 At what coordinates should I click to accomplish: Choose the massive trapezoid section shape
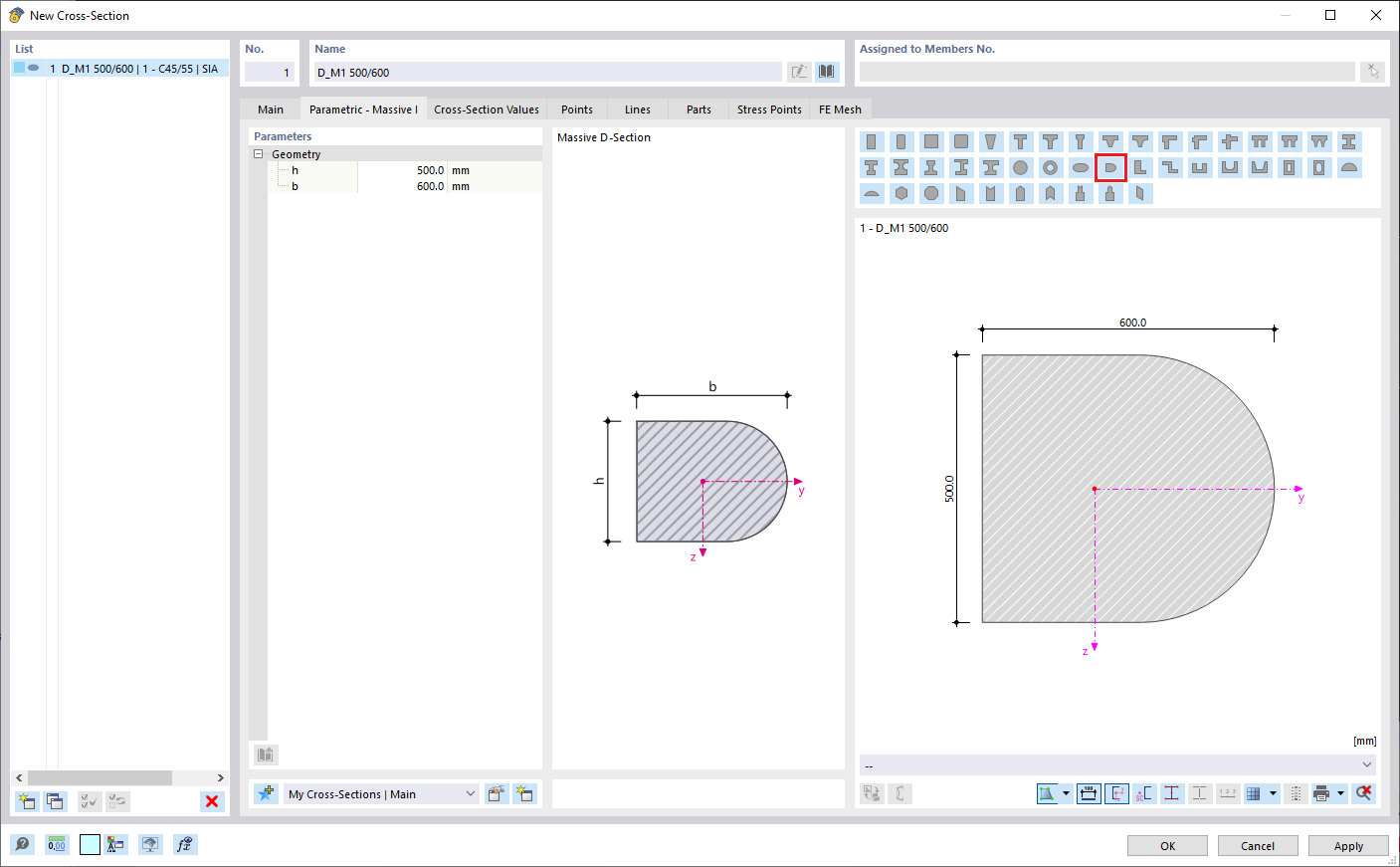(x=991, y=142)
